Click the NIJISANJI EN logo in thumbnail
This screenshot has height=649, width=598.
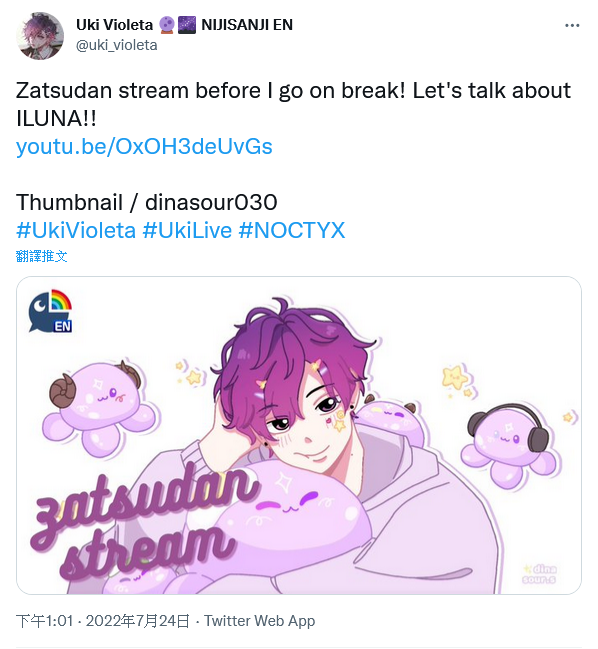click(50, 311)
